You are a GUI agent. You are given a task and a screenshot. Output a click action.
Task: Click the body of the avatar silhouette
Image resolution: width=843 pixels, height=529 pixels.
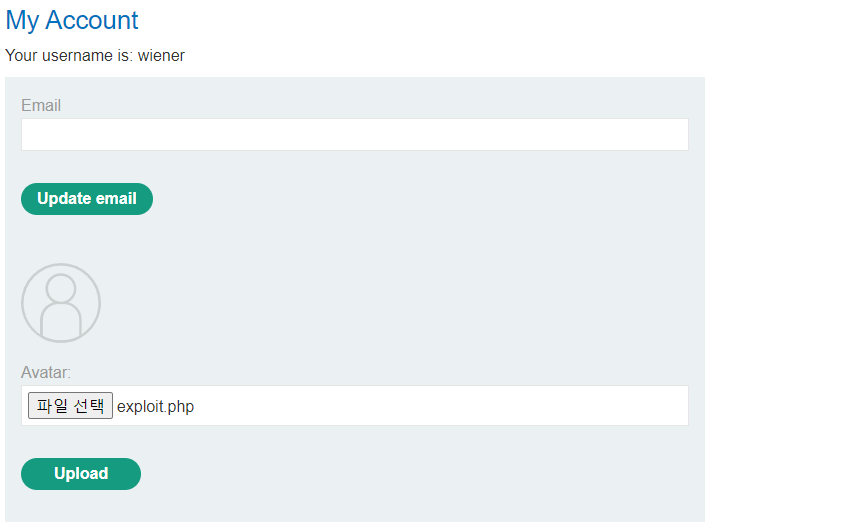[x=61, y=320]
